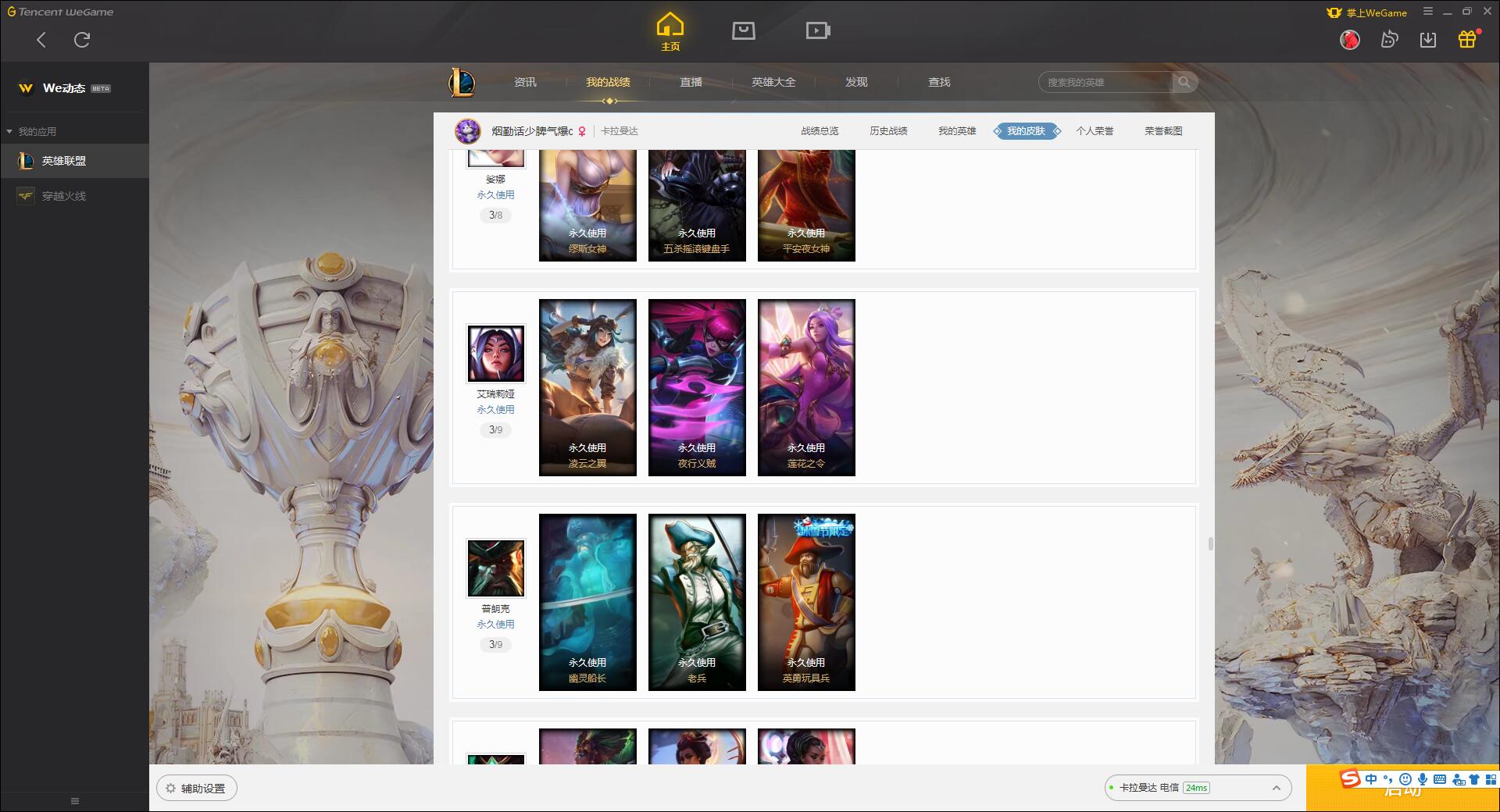Switch to 战绩总览 sub-tab
Screen dimensions: 1500x812
pyautogui.click(x=820, y=131)
